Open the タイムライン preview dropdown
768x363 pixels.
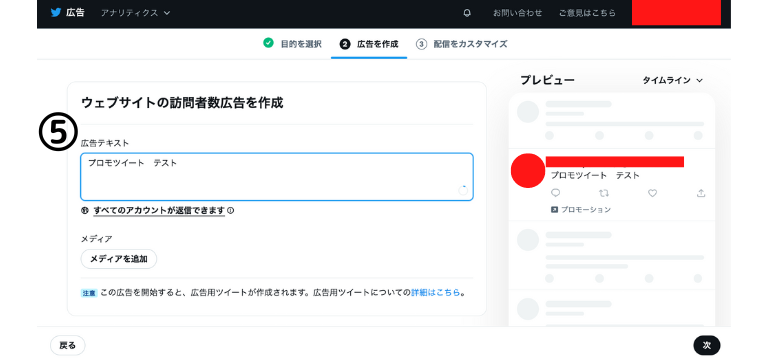point(672,80)
